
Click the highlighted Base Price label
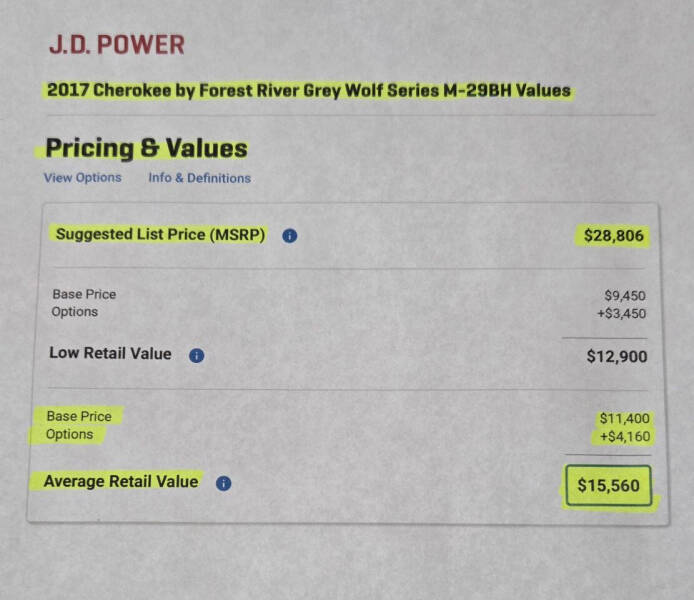coord(79,416)
